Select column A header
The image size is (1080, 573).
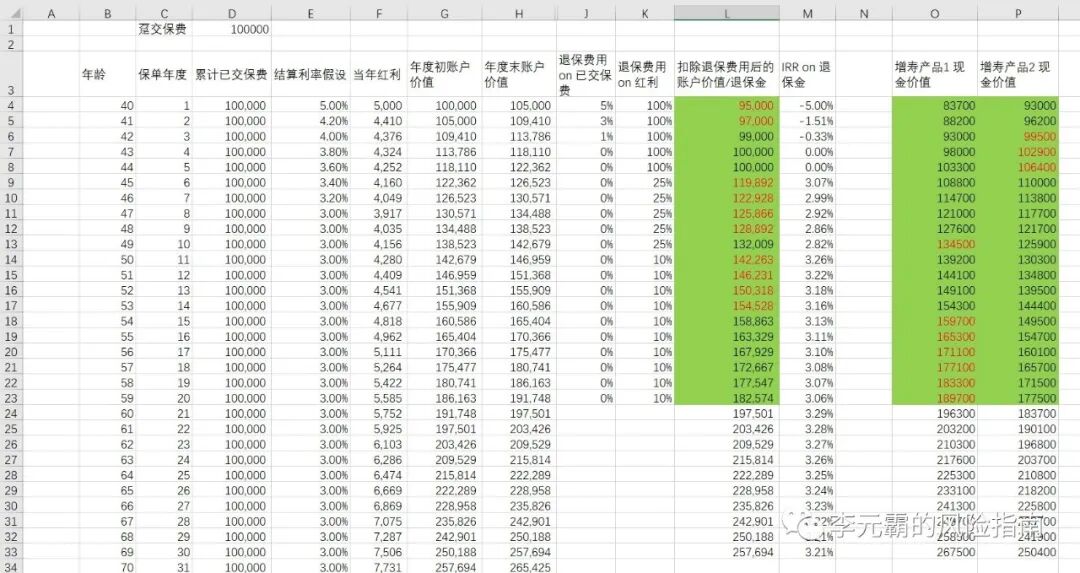(51, 13)
